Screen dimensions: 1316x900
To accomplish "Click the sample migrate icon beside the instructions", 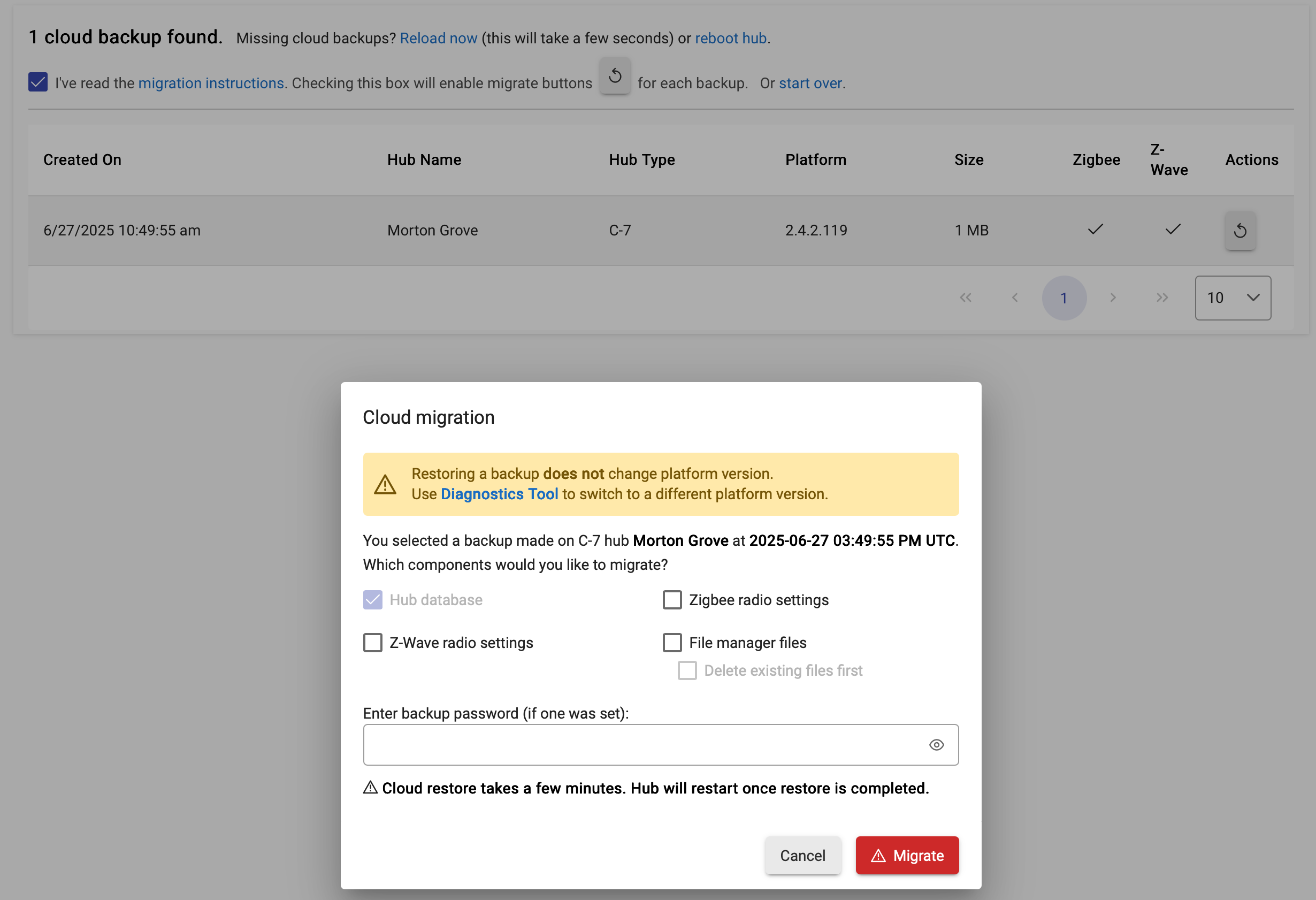I will click(x=615, y=76).
